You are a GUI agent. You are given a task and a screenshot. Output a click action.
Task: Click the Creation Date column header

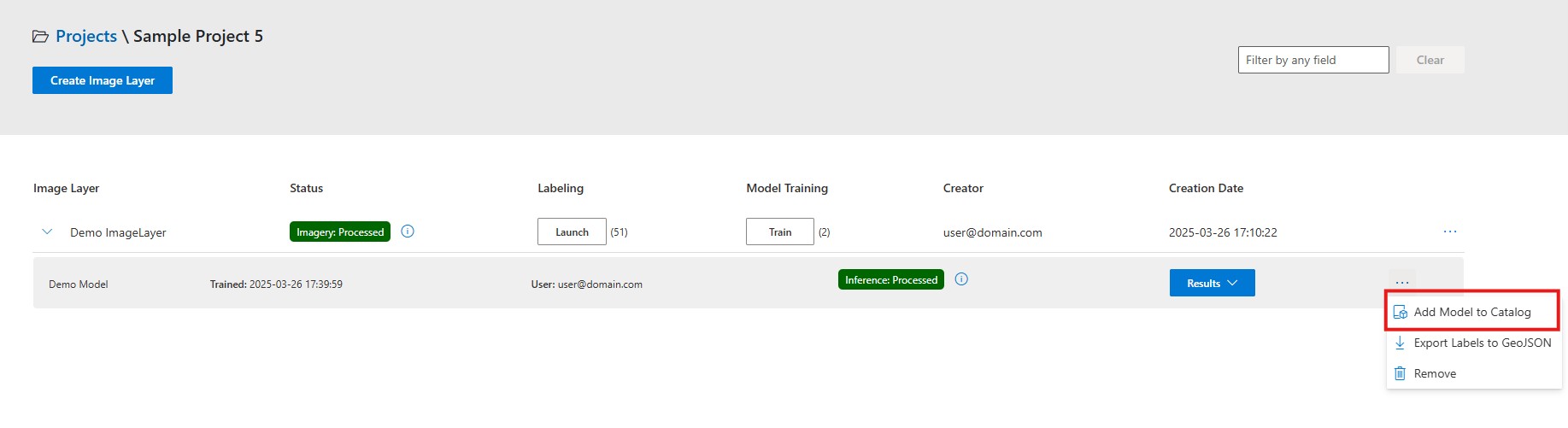coord(1206,188)
